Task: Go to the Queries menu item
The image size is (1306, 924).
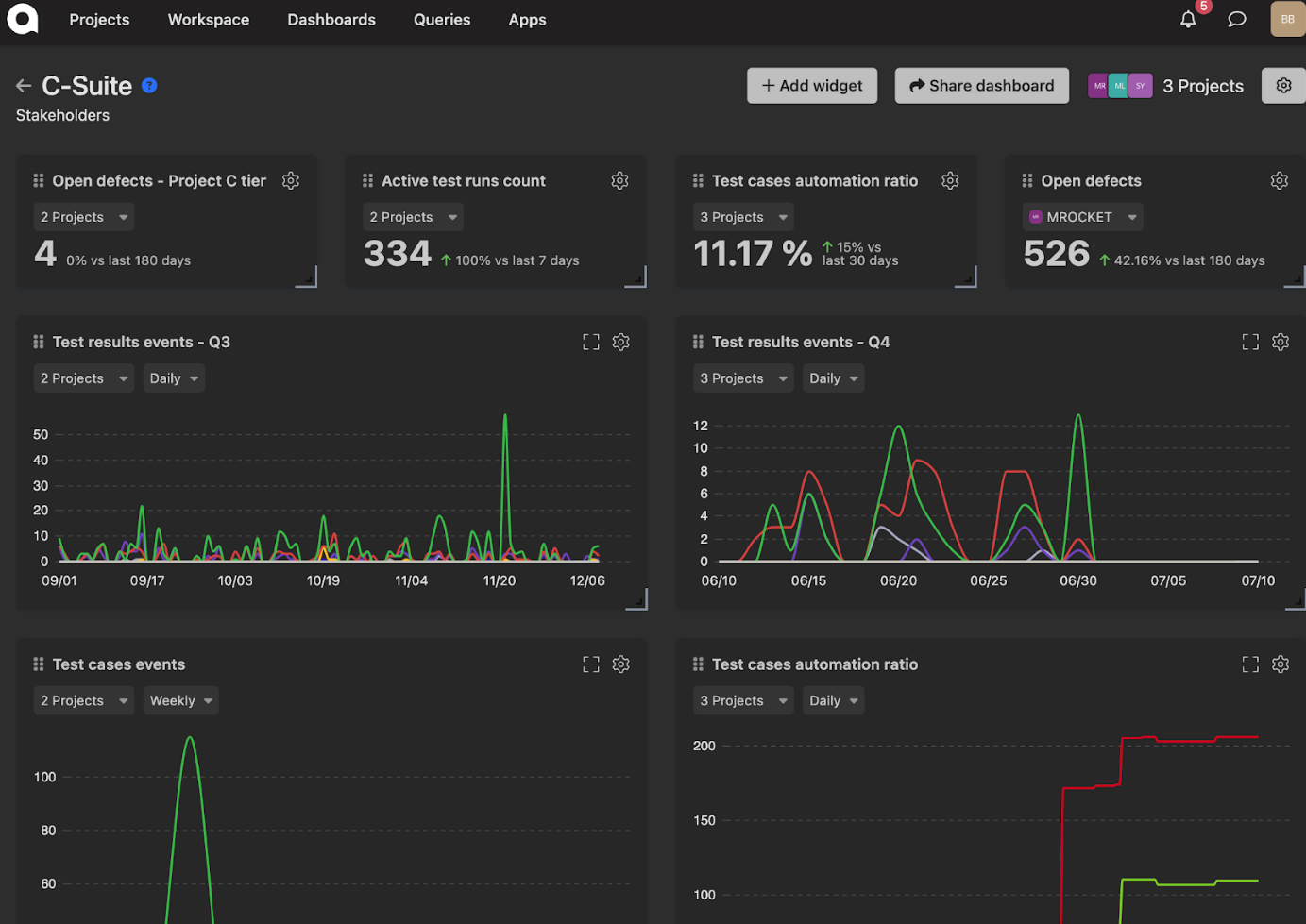Action: [x=441, y=20]
